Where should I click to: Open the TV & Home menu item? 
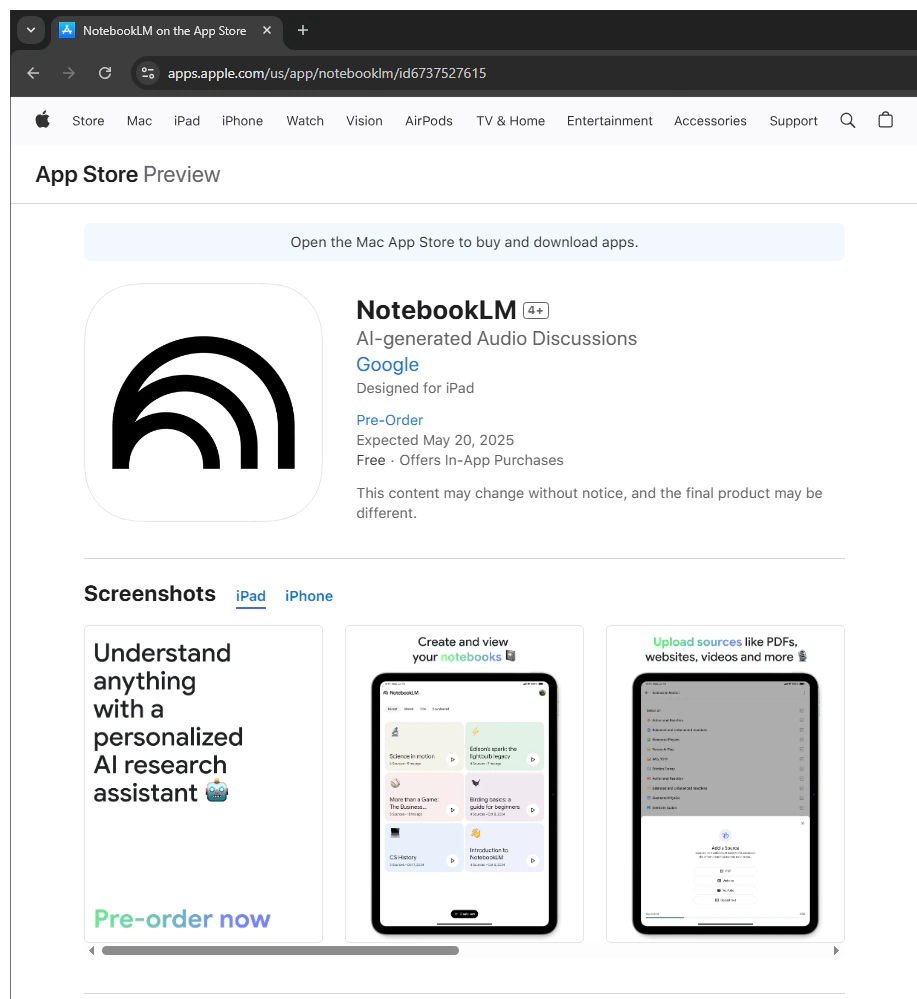[510, 120]
